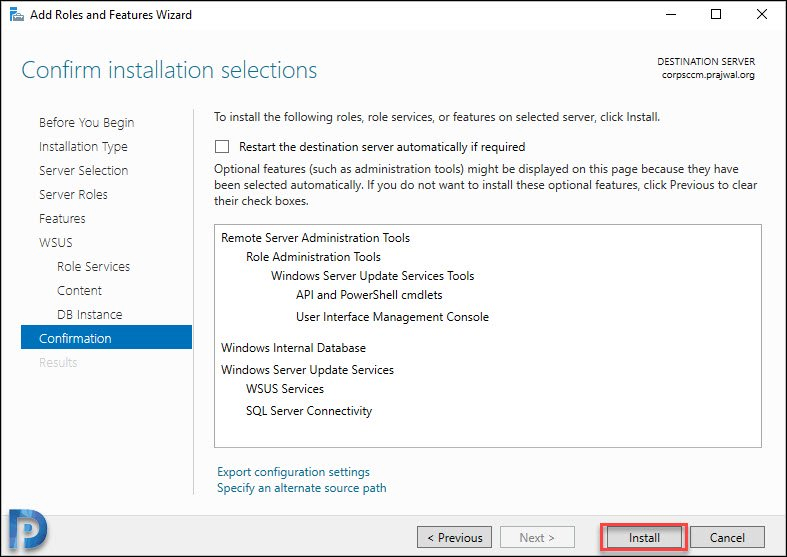
Task: Click the blue P watermark logo
Action: (28, 530)
